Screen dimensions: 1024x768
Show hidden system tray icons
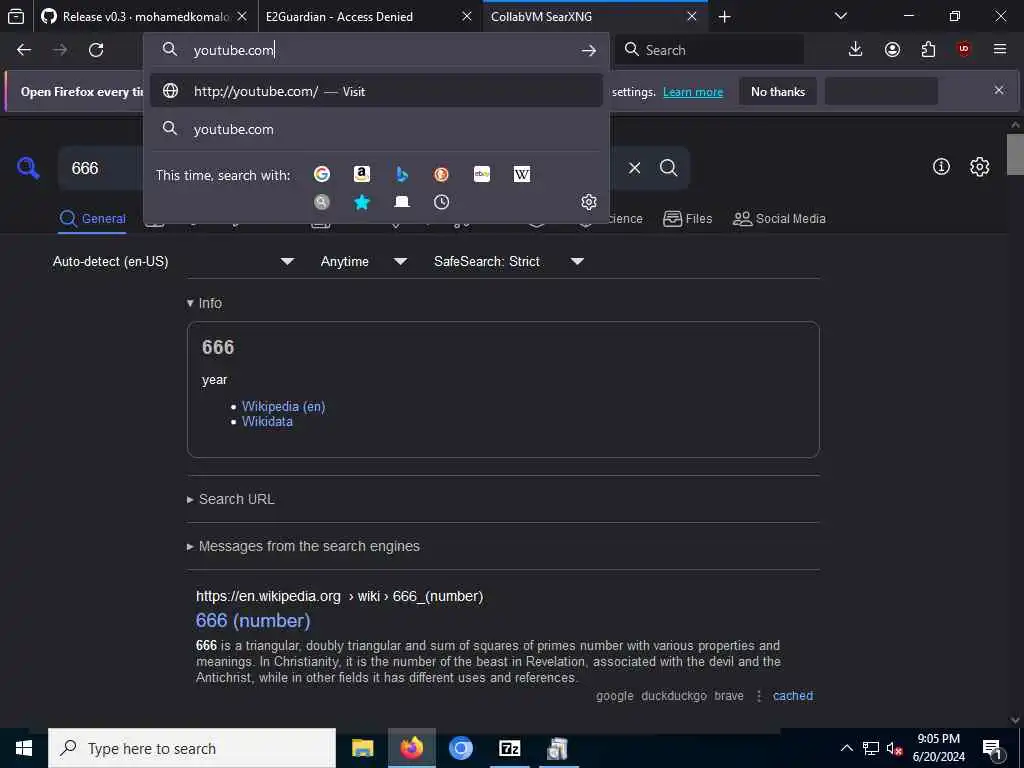click(846, 748)
